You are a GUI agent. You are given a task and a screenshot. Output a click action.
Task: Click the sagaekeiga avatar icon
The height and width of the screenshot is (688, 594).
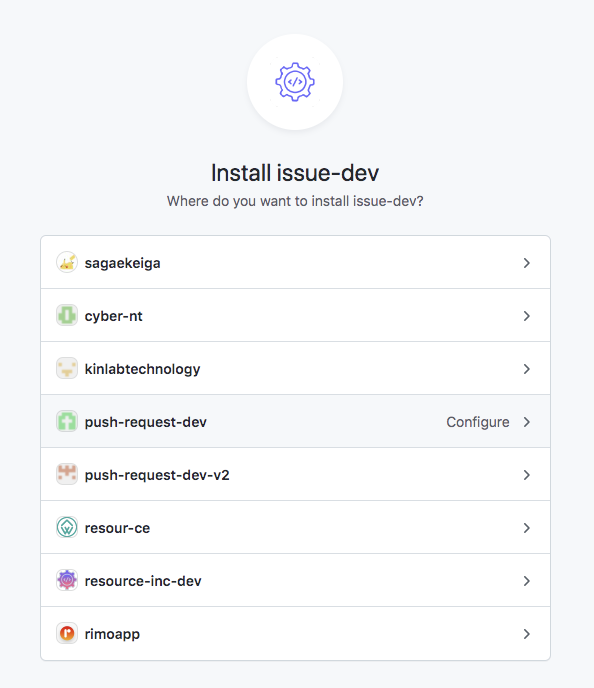pyautogui.click(x=67, y=262)
